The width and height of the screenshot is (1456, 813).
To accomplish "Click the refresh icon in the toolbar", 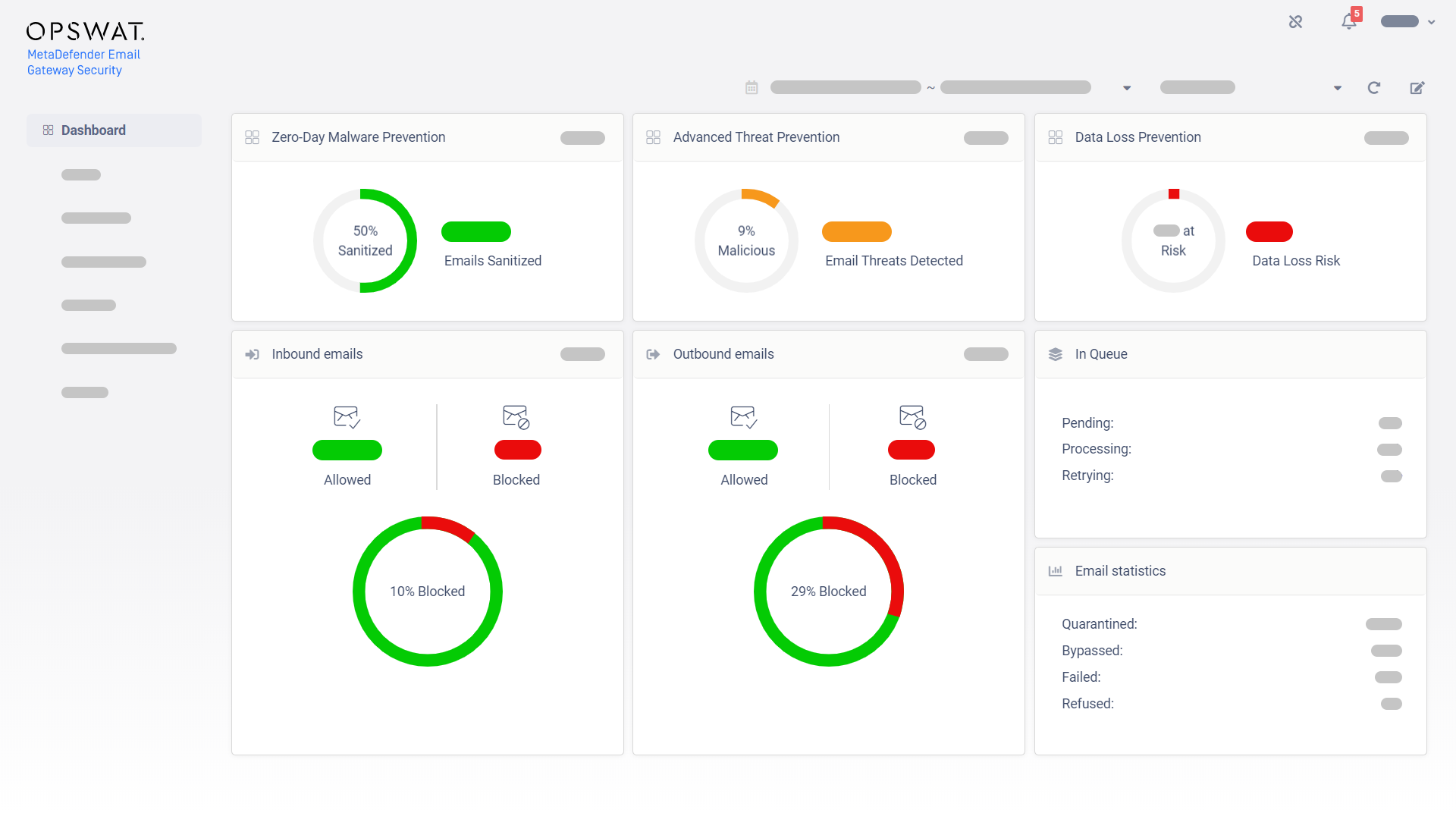I will (1374, 87).
